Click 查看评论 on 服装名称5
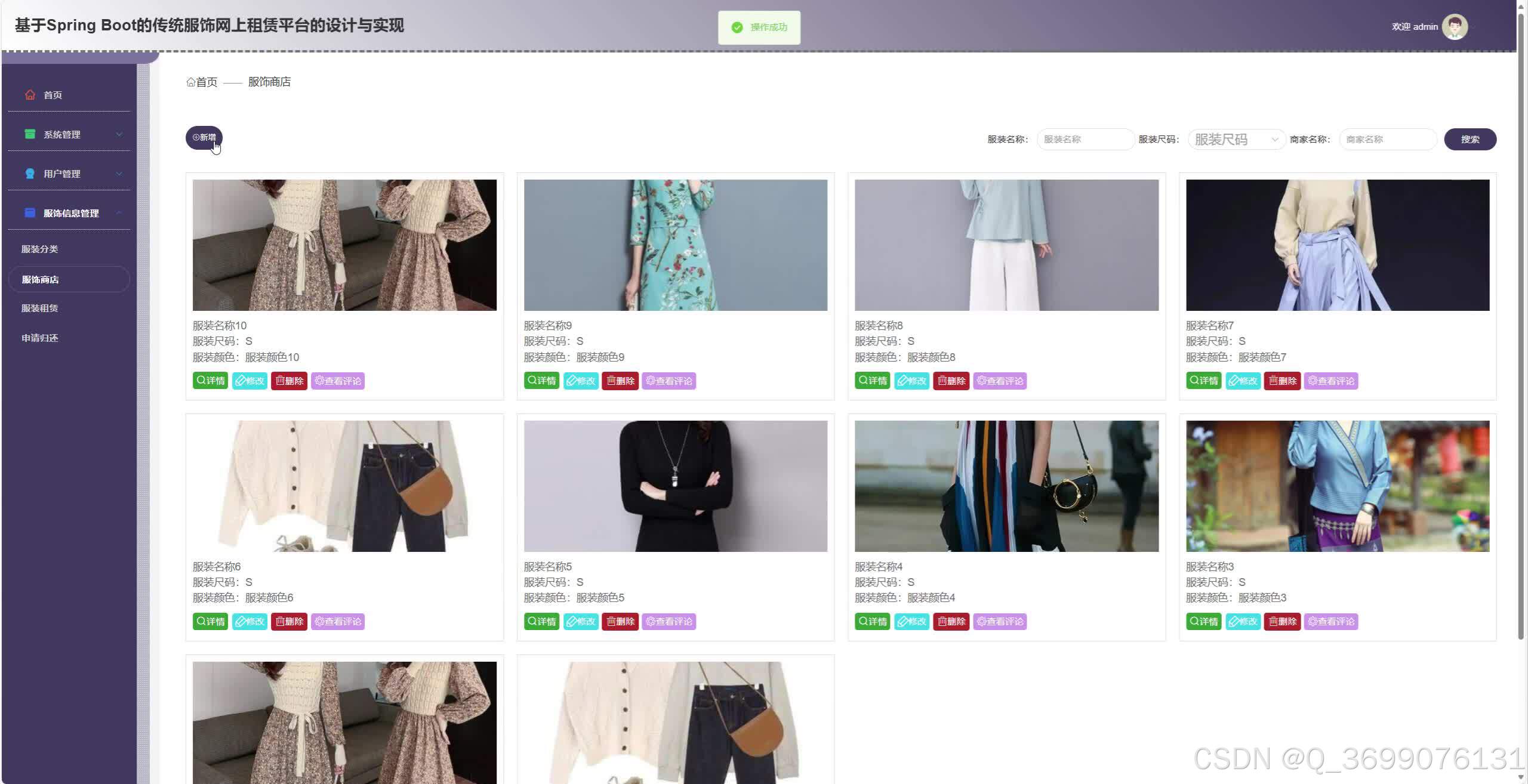The height and width of the screenshot is (784, 1528). (x=669, y=621)
